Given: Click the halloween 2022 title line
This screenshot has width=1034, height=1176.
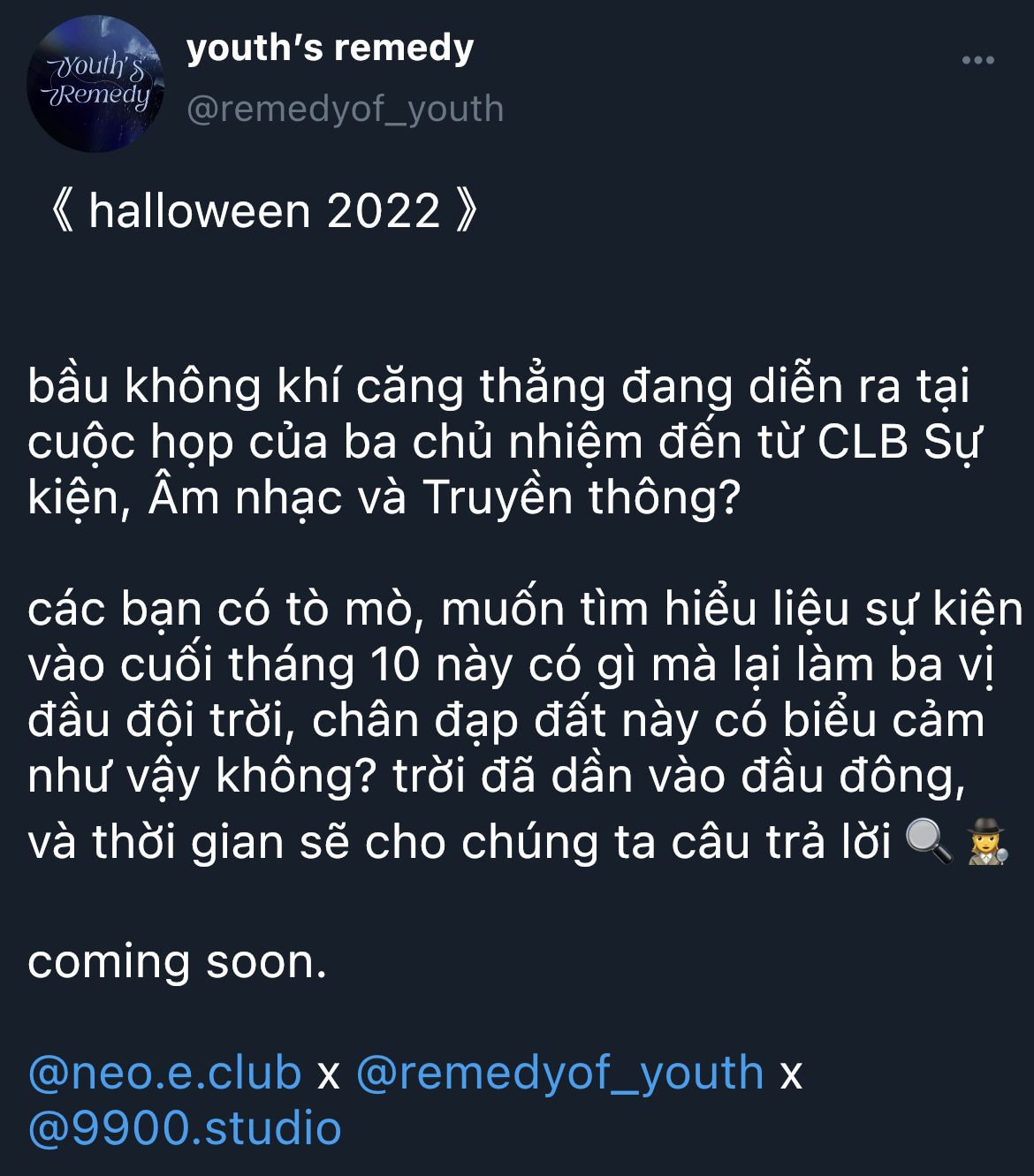Looking at the screenshot, I should tap(264, 211).
